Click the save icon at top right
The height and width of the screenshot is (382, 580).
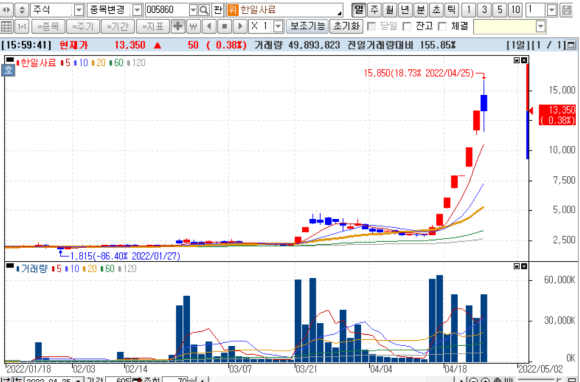pyautogui.click(x=566, y=10)
